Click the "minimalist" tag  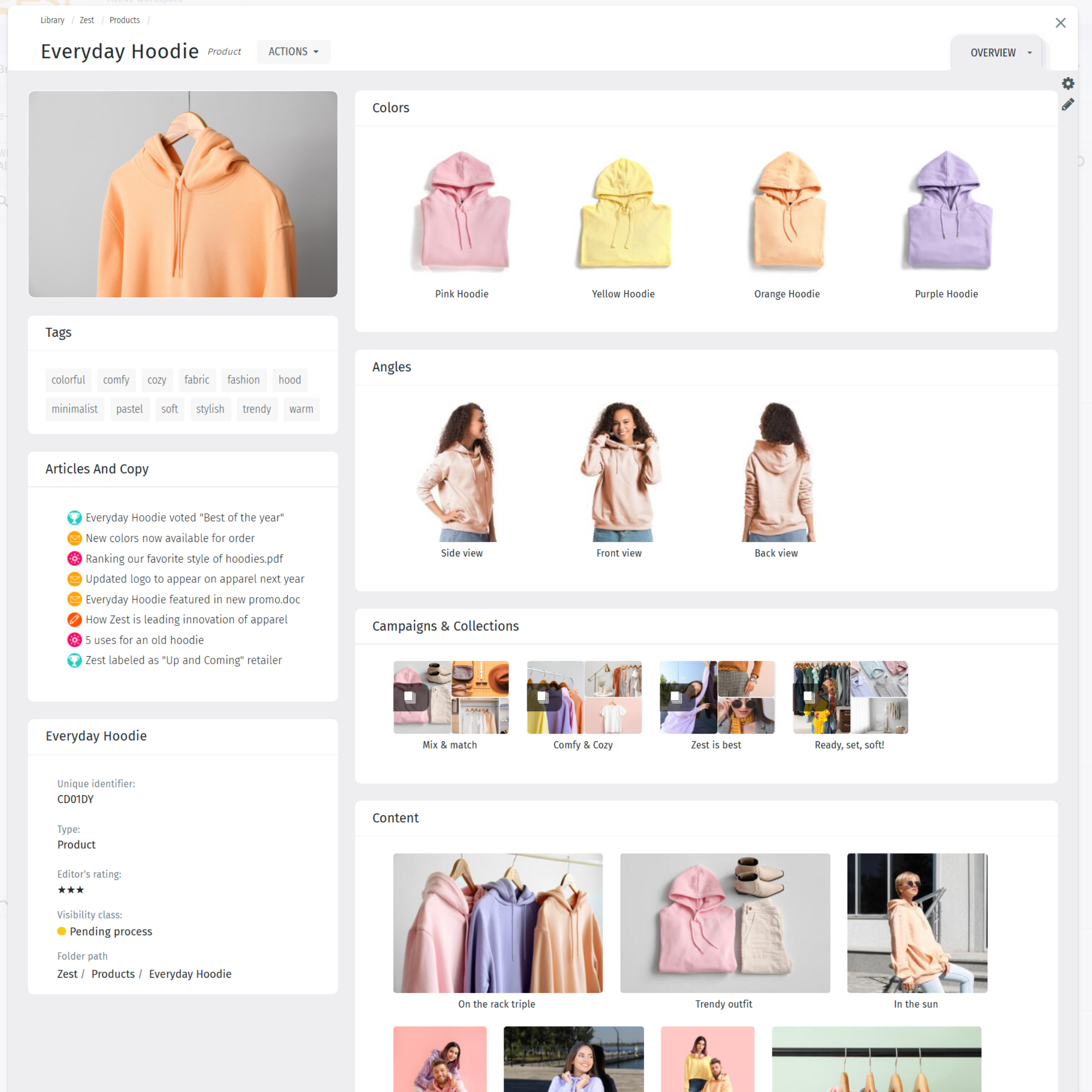(x=75, y=409)
